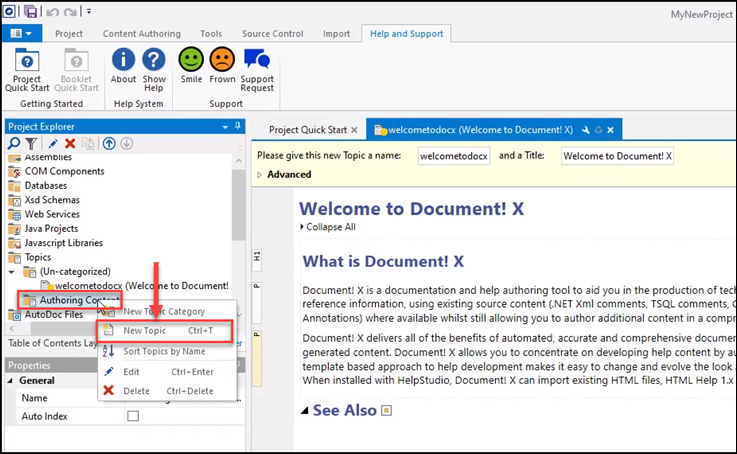The image size is (737, 454).
Task: Click the Collapse All link
Action: (x=331, y=227)
